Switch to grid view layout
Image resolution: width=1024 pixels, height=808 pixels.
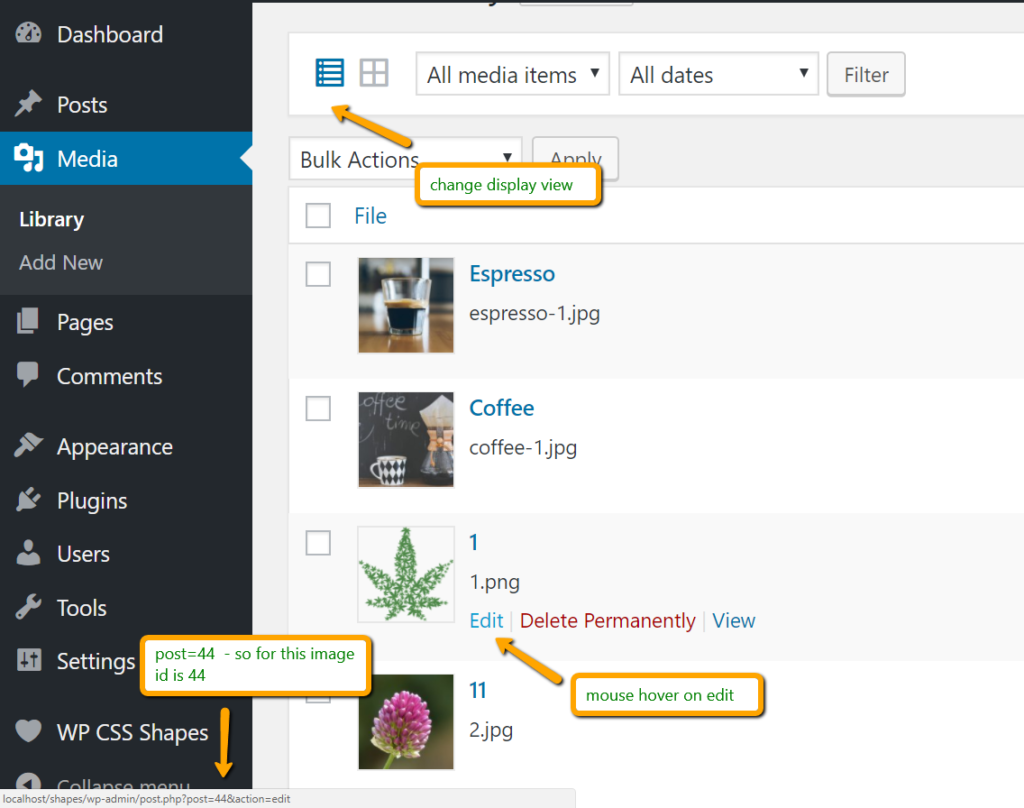pyautogui.click(x=374, y=72)
